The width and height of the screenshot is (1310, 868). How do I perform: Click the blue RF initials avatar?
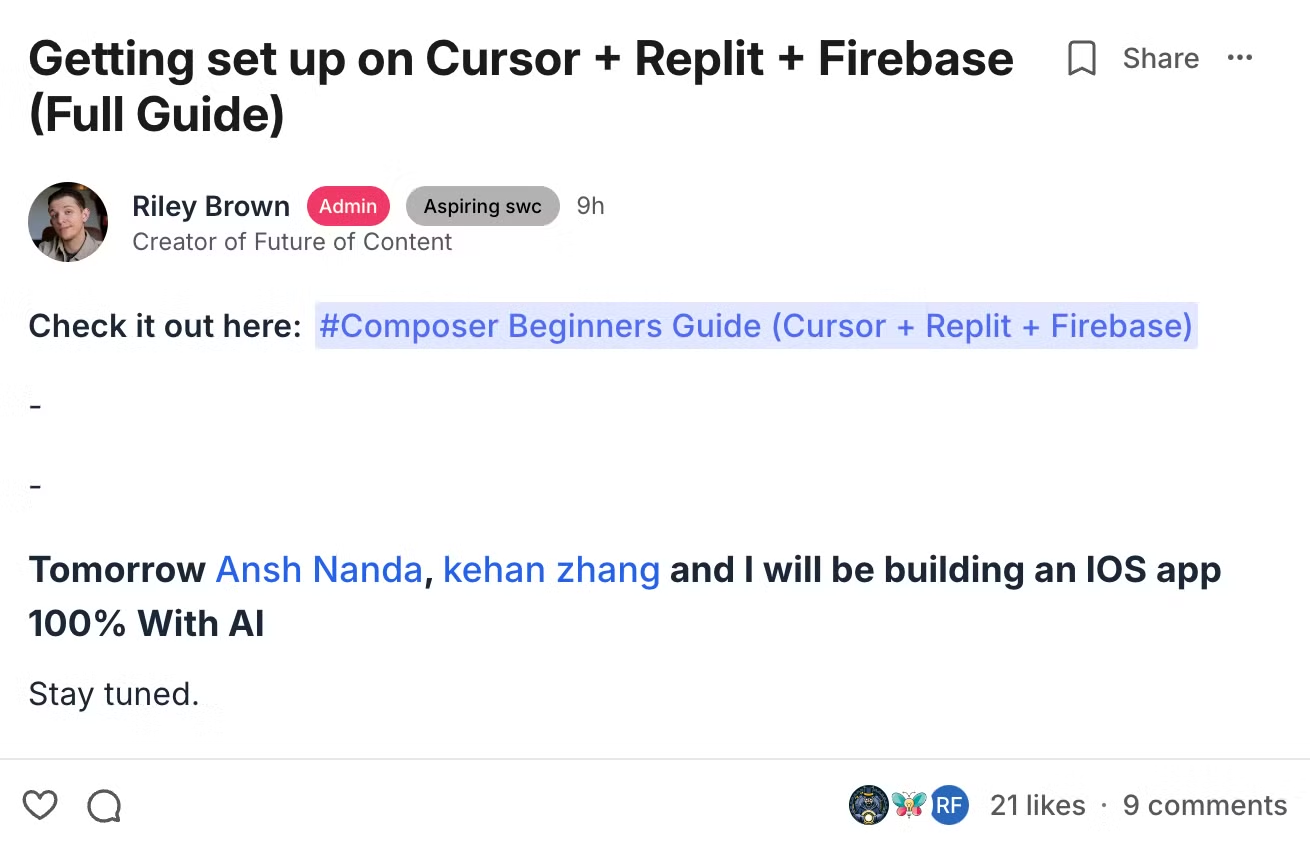tap(949, 805)
